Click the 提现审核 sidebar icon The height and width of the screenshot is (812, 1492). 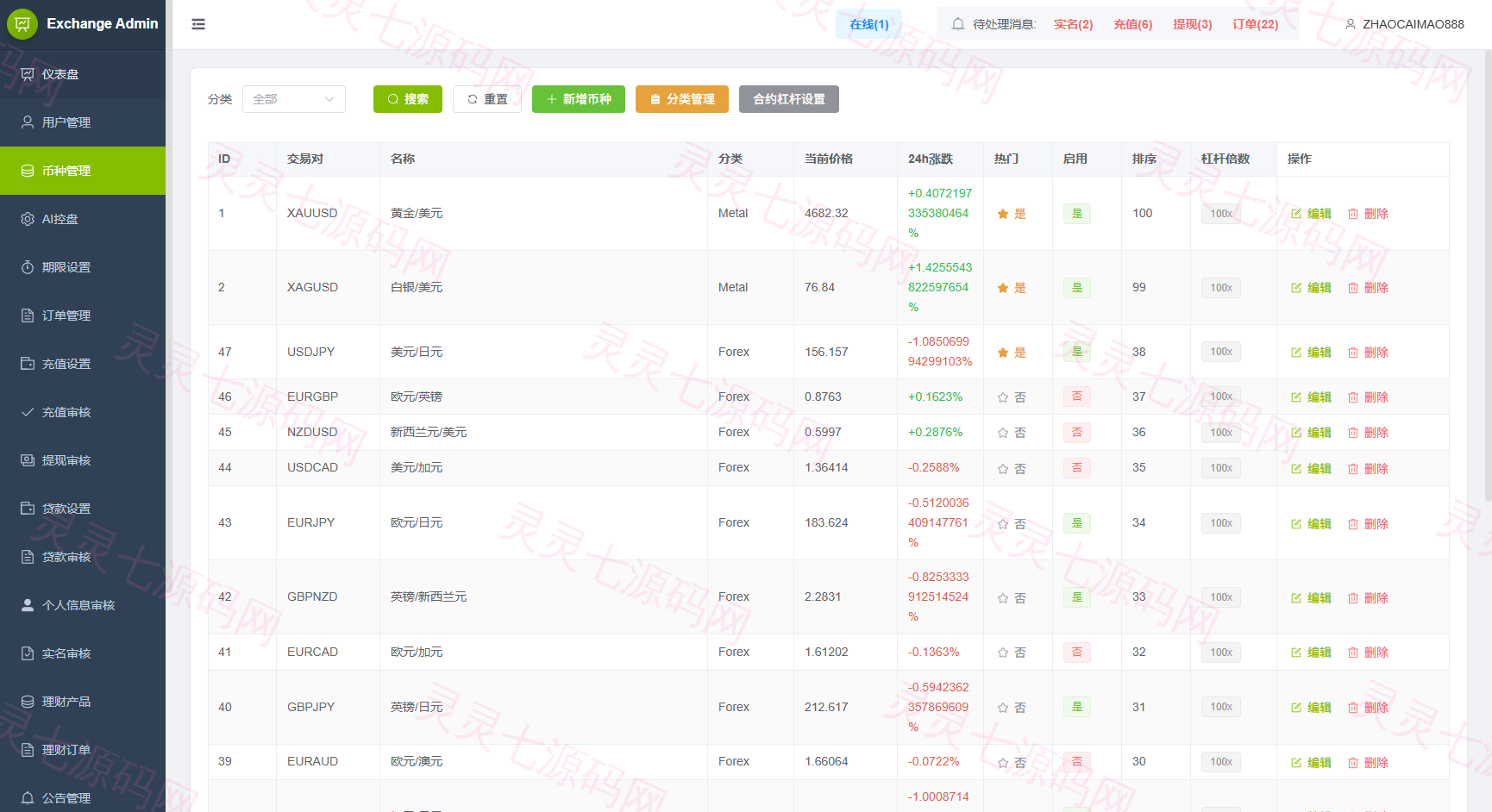click(x=28, y=460)
